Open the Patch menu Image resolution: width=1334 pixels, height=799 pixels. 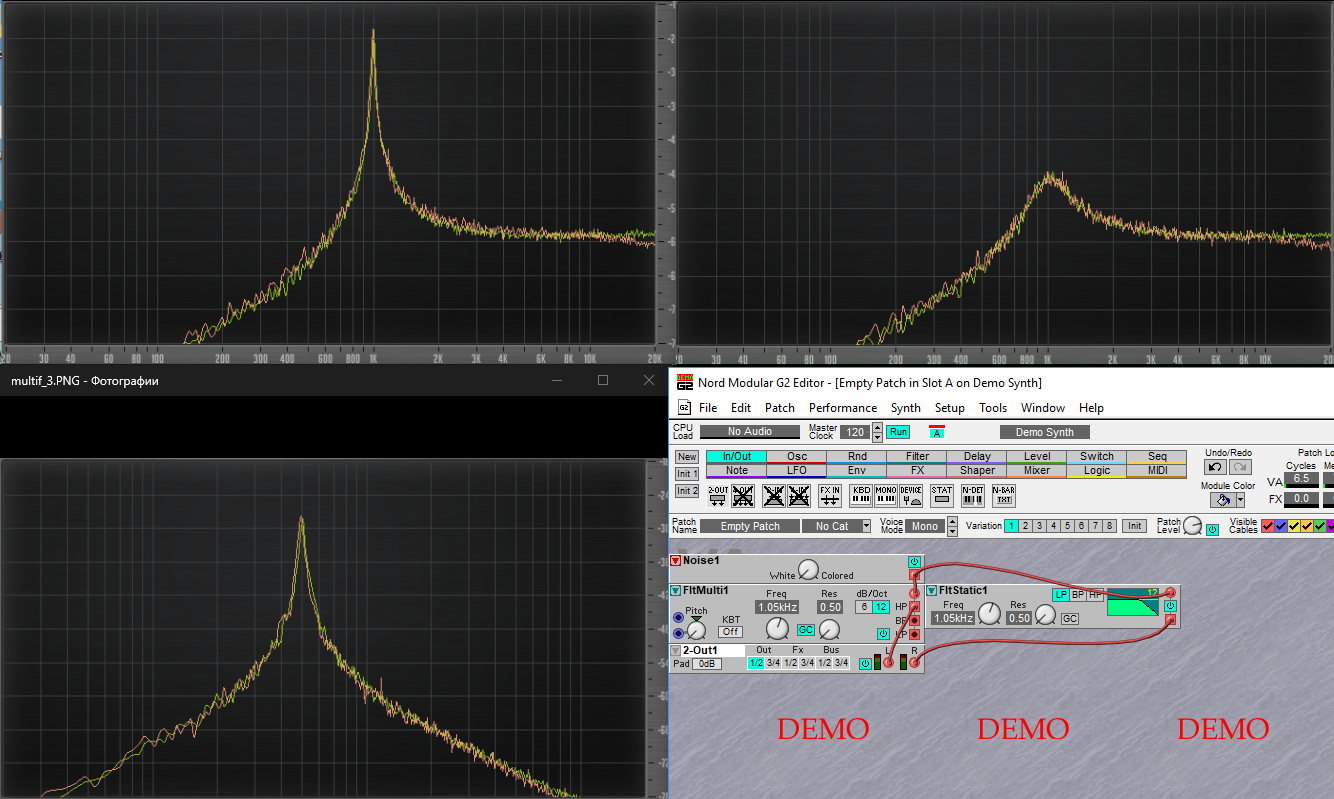[x=779, y=408]
